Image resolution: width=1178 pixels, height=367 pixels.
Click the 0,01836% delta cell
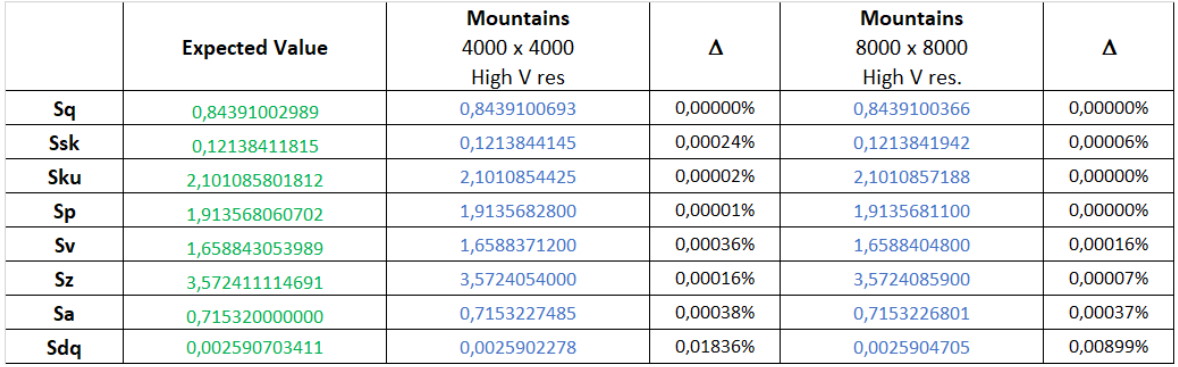coord(714,347)
